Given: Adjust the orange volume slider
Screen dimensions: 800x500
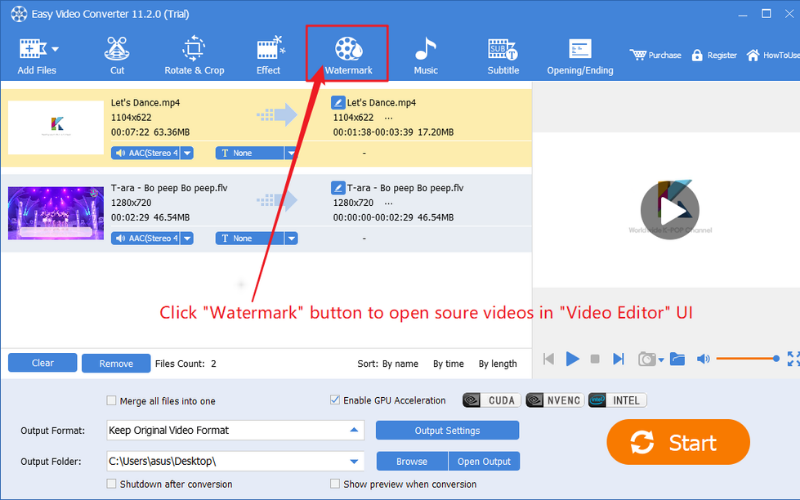Looking at the screenshot, I should coord(747,359).
